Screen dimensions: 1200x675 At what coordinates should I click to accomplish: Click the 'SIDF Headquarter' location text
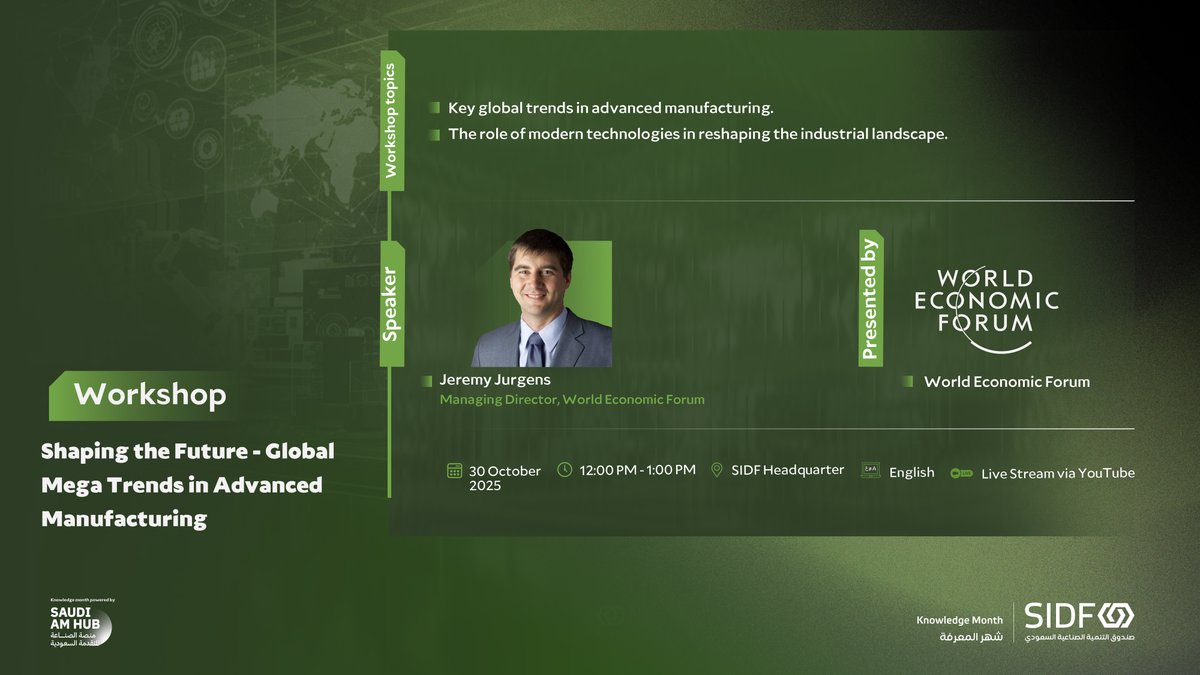pyautogui.click(x=787, y=469)
